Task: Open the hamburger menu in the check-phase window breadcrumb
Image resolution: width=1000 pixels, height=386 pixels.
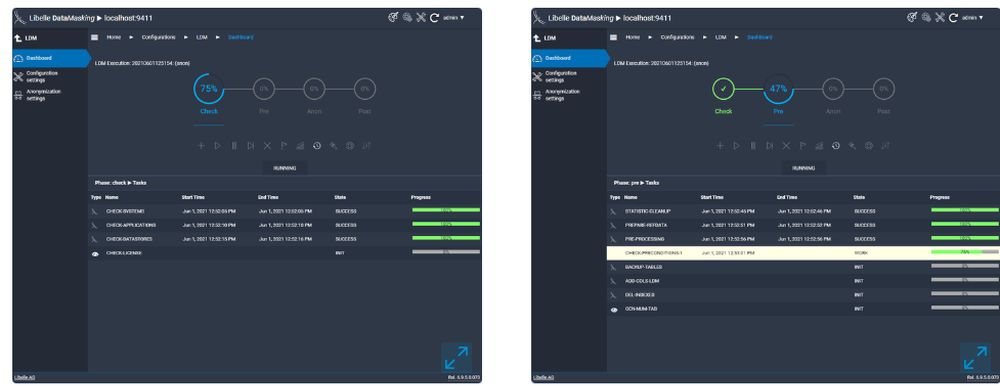Action: 94,37
